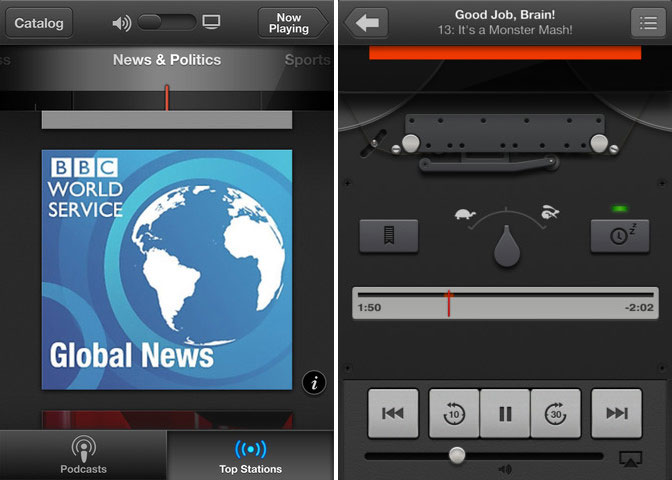Open the sleep timer button
Viewport: 672px width, 480px height.
(x=620, y=235)
